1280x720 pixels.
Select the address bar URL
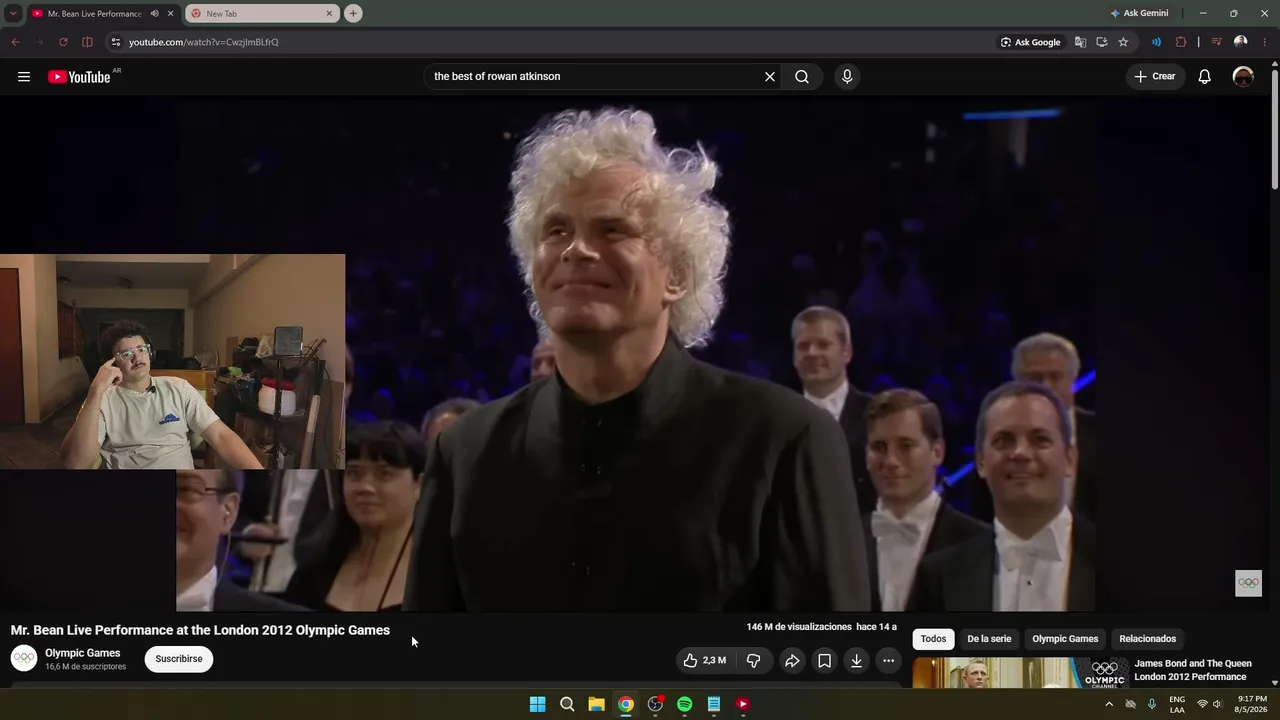(204, 42)
